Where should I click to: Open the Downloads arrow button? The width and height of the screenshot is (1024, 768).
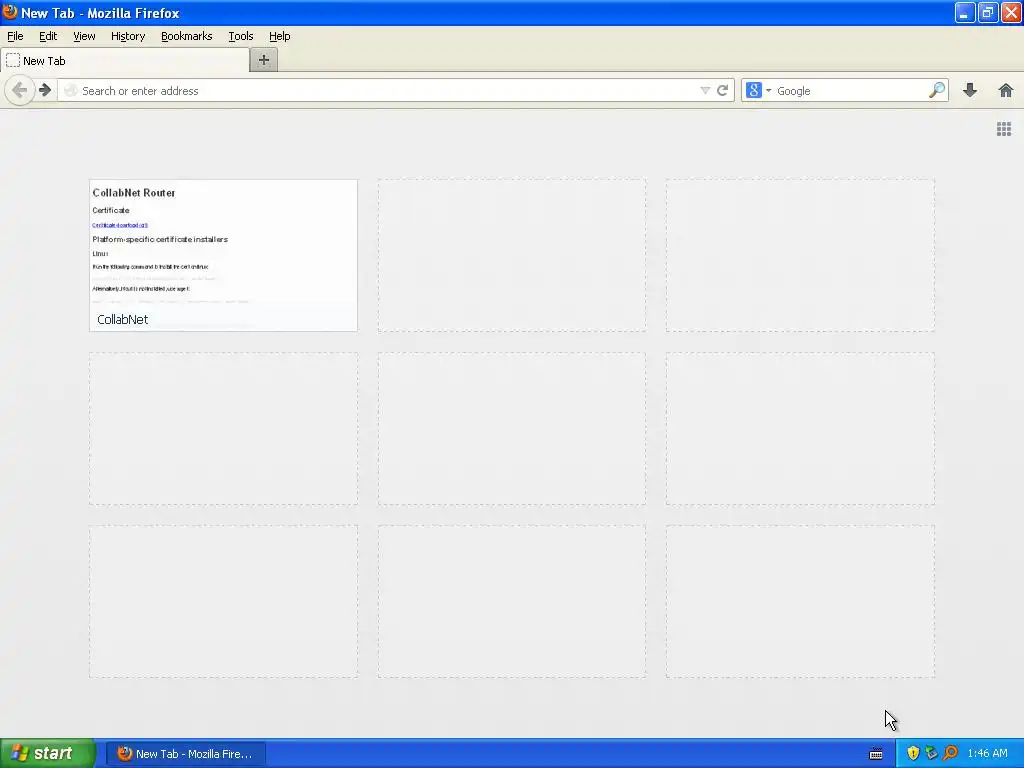click(970, 90)
